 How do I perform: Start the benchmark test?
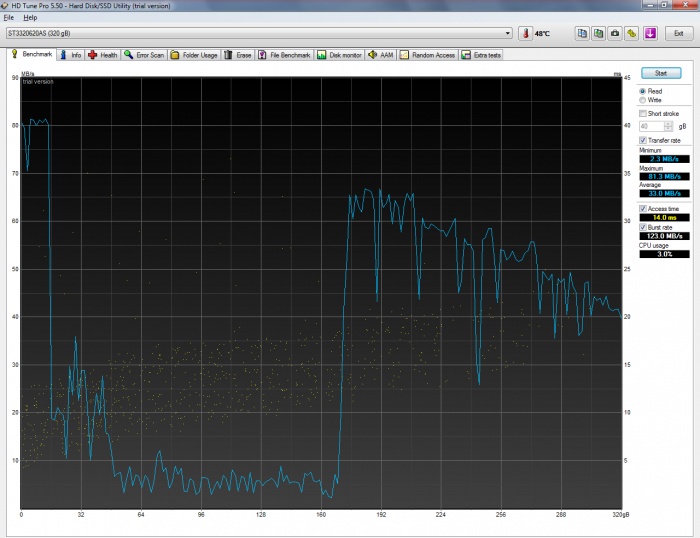pos(661,73)
